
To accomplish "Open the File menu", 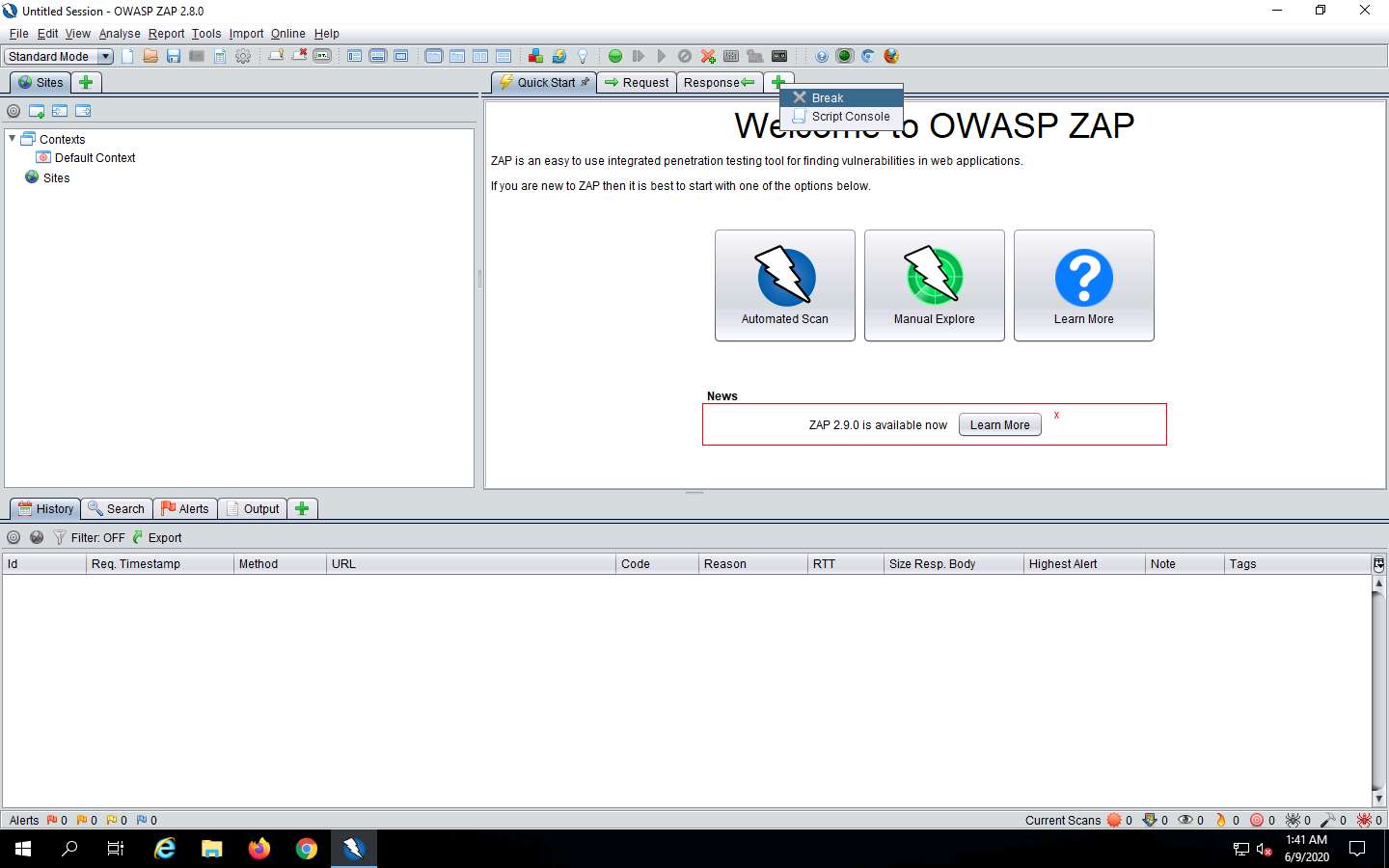I will tap(18, 33).
